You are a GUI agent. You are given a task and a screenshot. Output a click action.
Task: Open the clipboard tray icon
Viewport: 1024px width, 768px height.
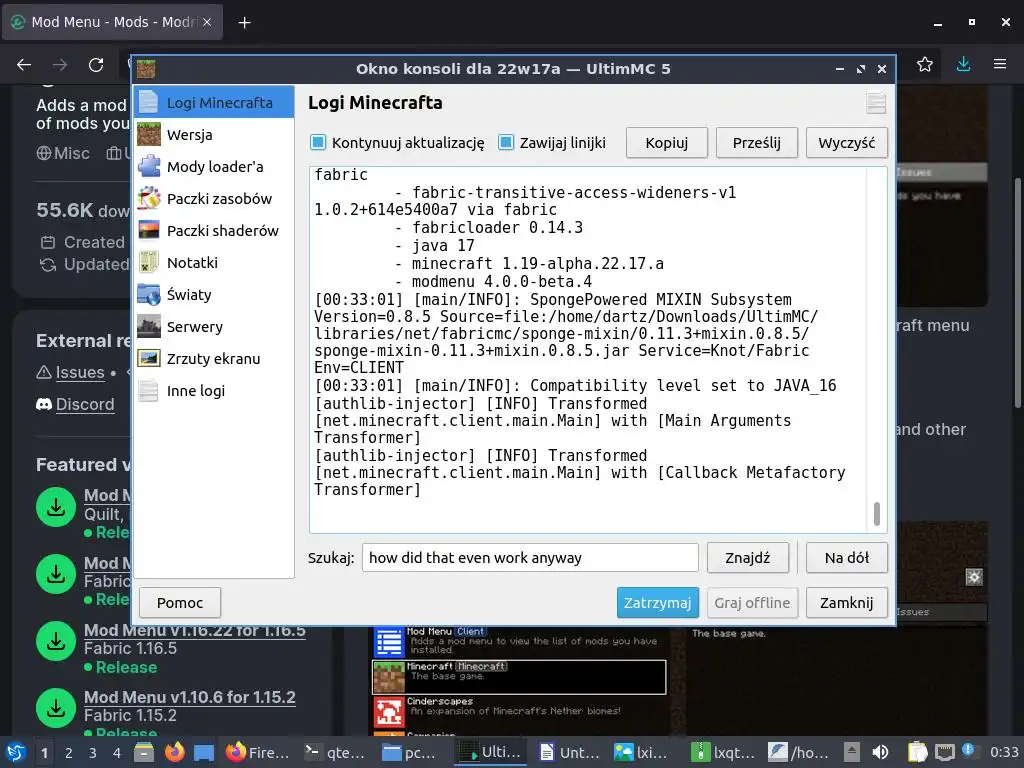coord(917,752)
